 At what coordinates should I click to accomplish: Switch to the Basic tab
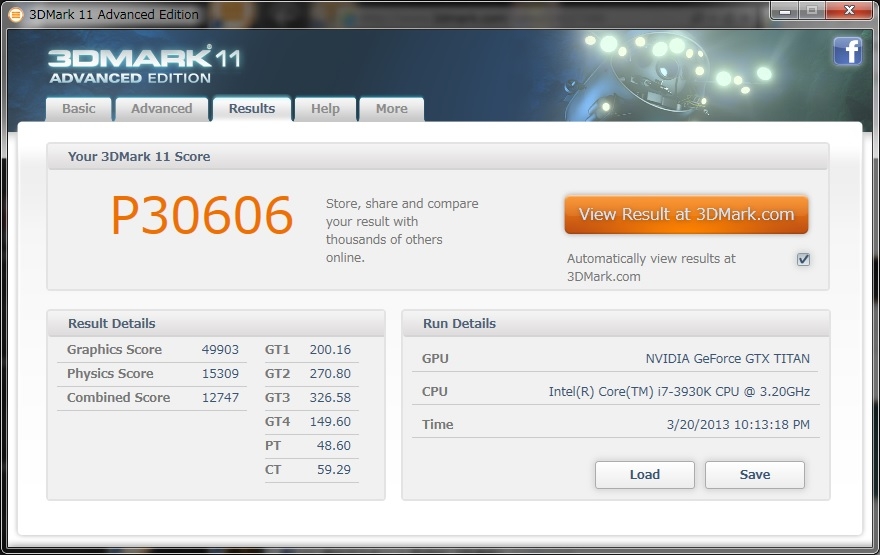pos(79,109)
